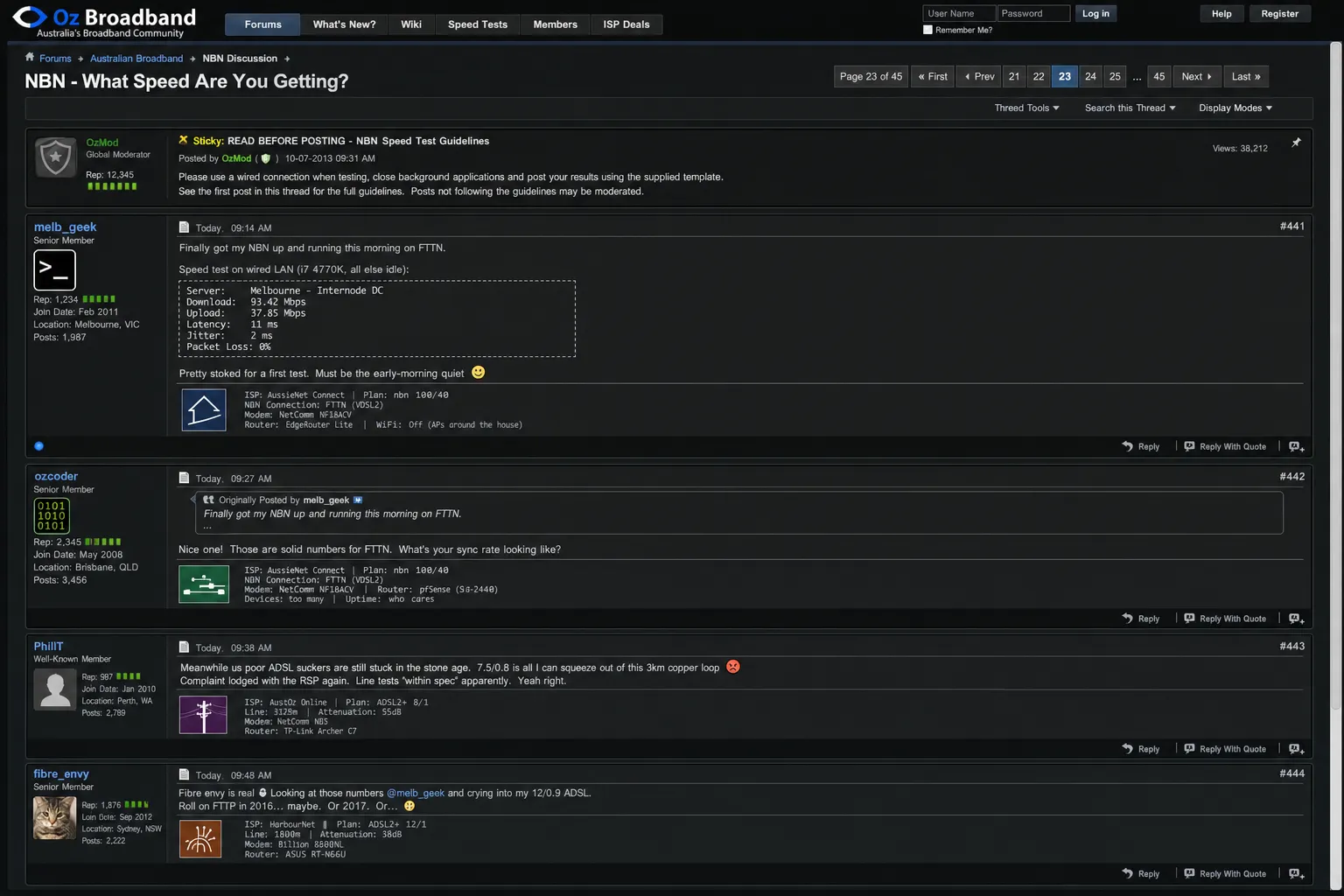Click the Register button
Image resolution: width=1344 pixels, height=896 pixels.
1279,13
